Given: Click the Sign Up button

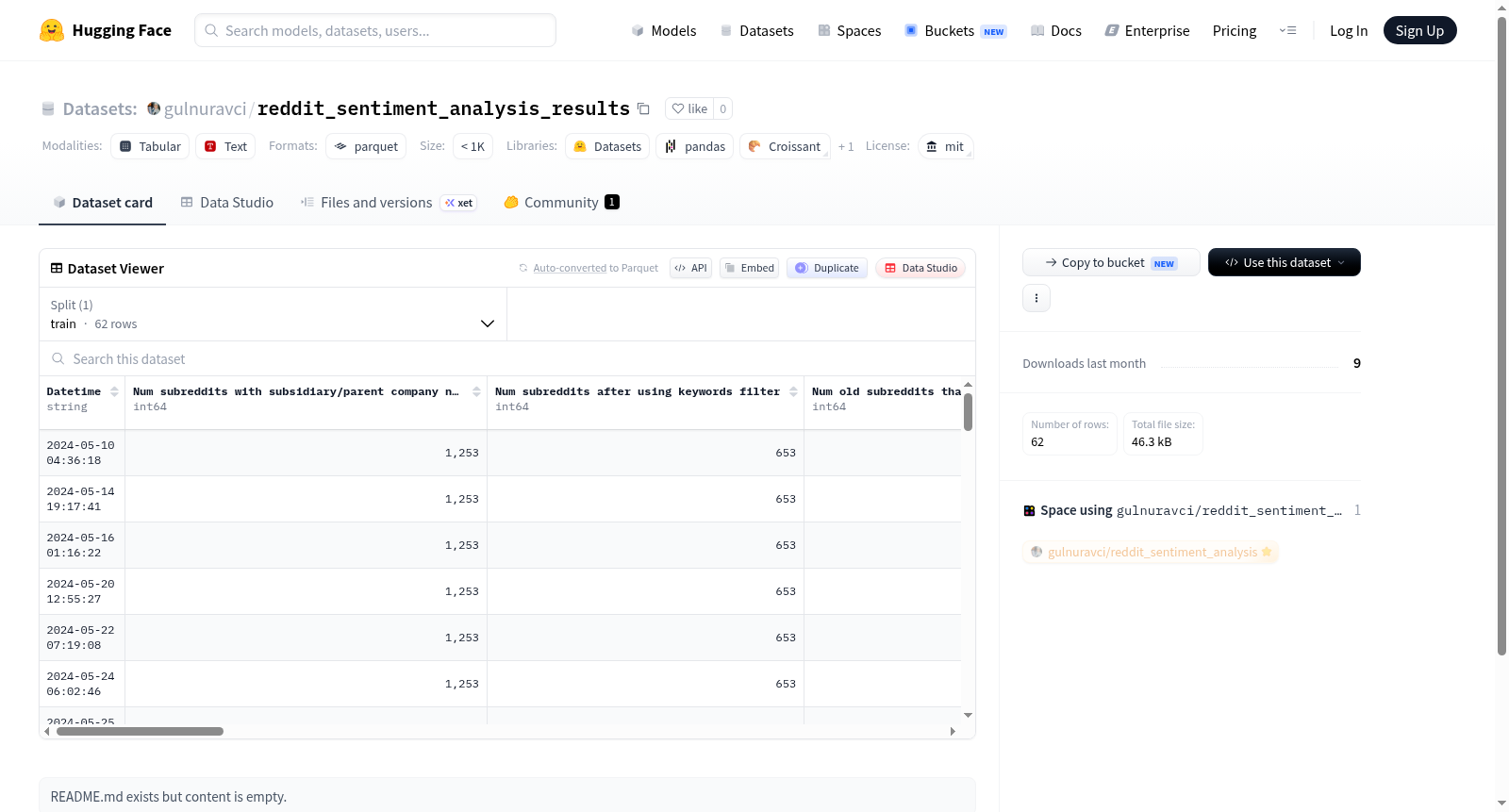Looking at the screenshot, I should pyautogui.click(x=1419, y=30).
